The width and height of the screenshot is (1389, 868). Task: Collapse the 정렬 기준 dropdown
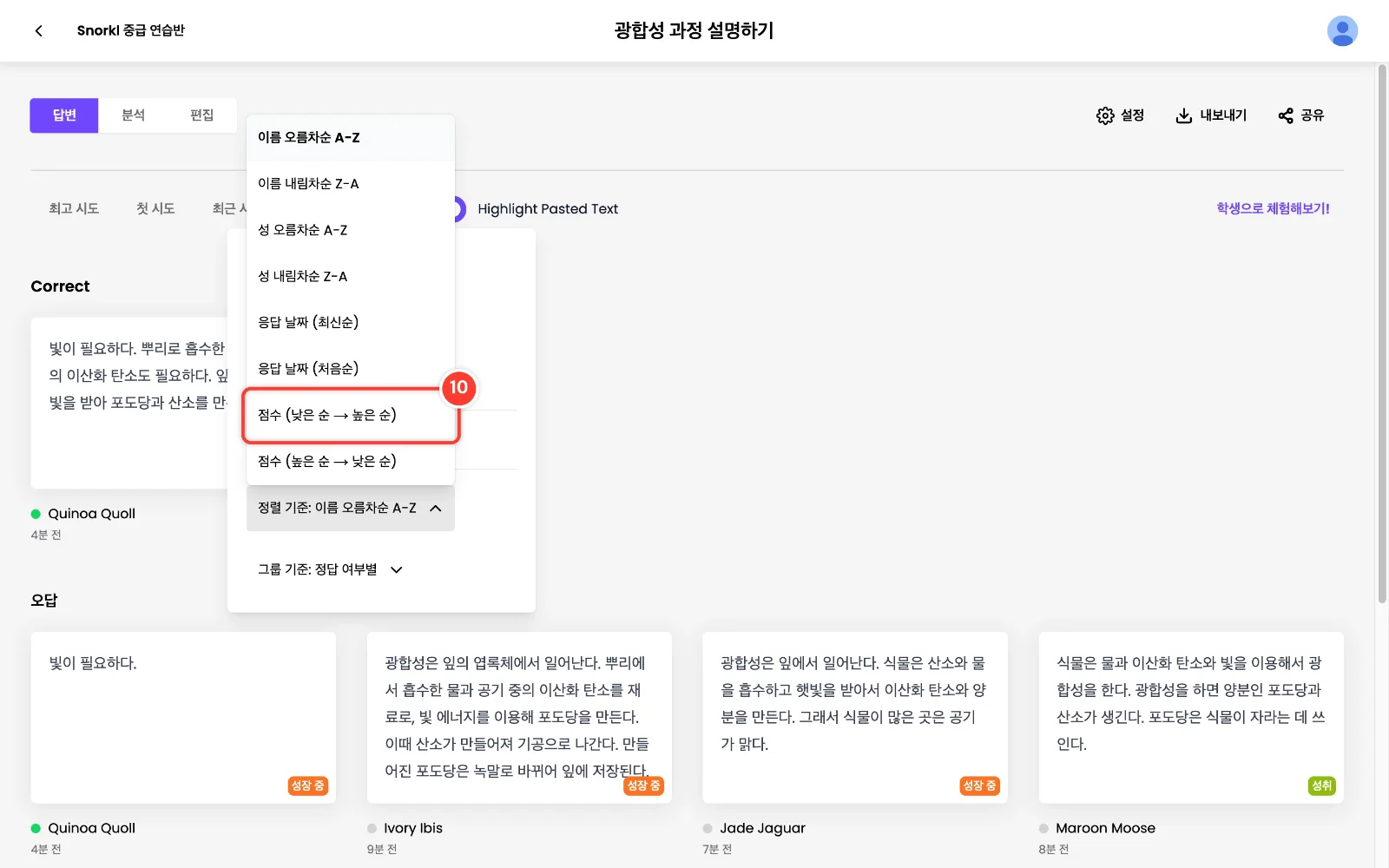click(x=351, y=508)
